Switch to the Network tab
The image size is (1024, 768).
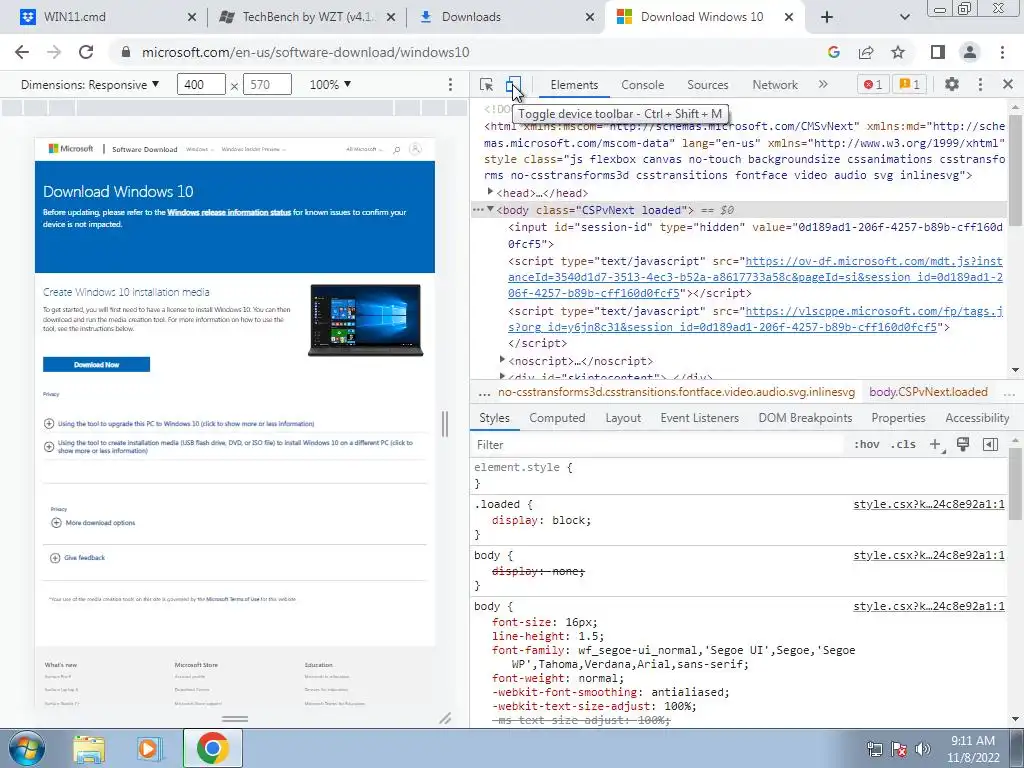click(775, 84)
